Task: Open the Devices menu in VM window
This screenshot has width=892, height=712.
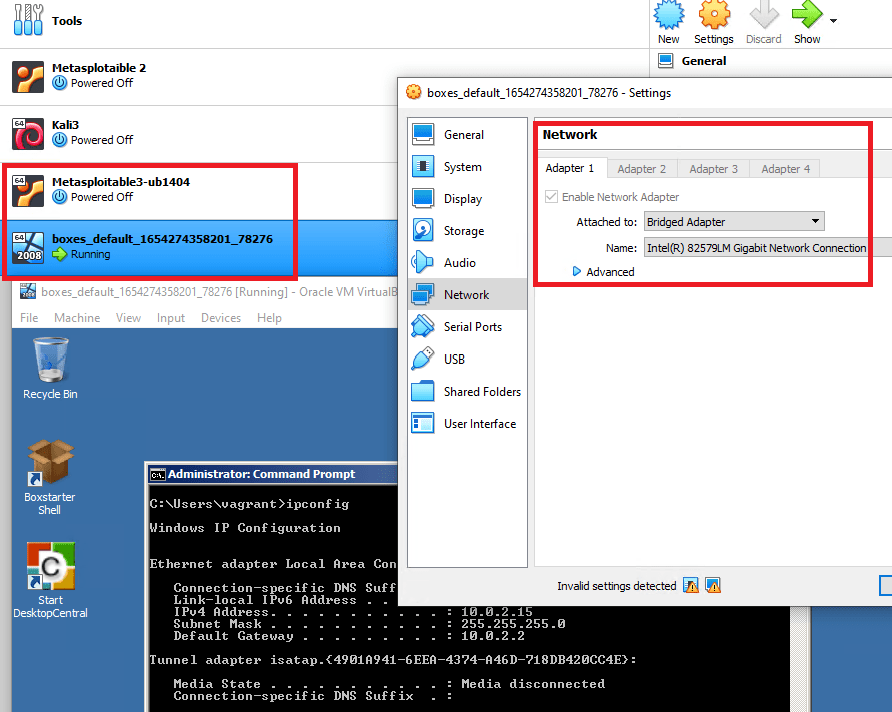Action: tap(221, 318)
